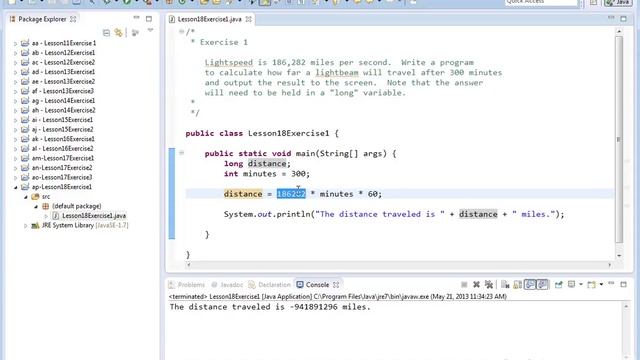Switch to the Javadoc tab
Image resolution: width=640 pixels, height=360 pixels.
[227, 284]
